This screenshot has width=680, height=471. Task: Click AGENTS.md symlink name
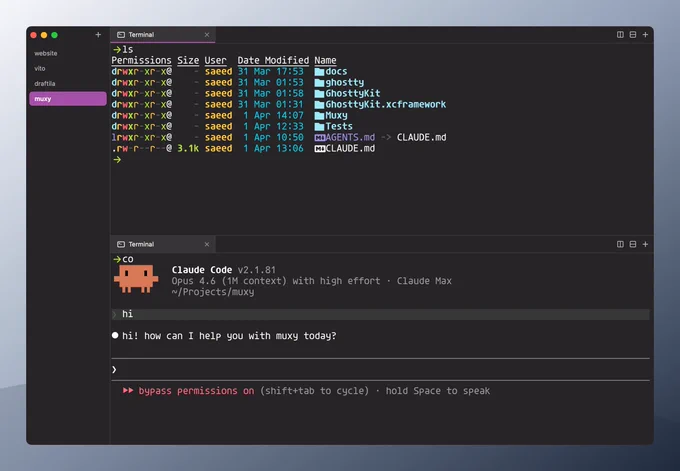350,137
